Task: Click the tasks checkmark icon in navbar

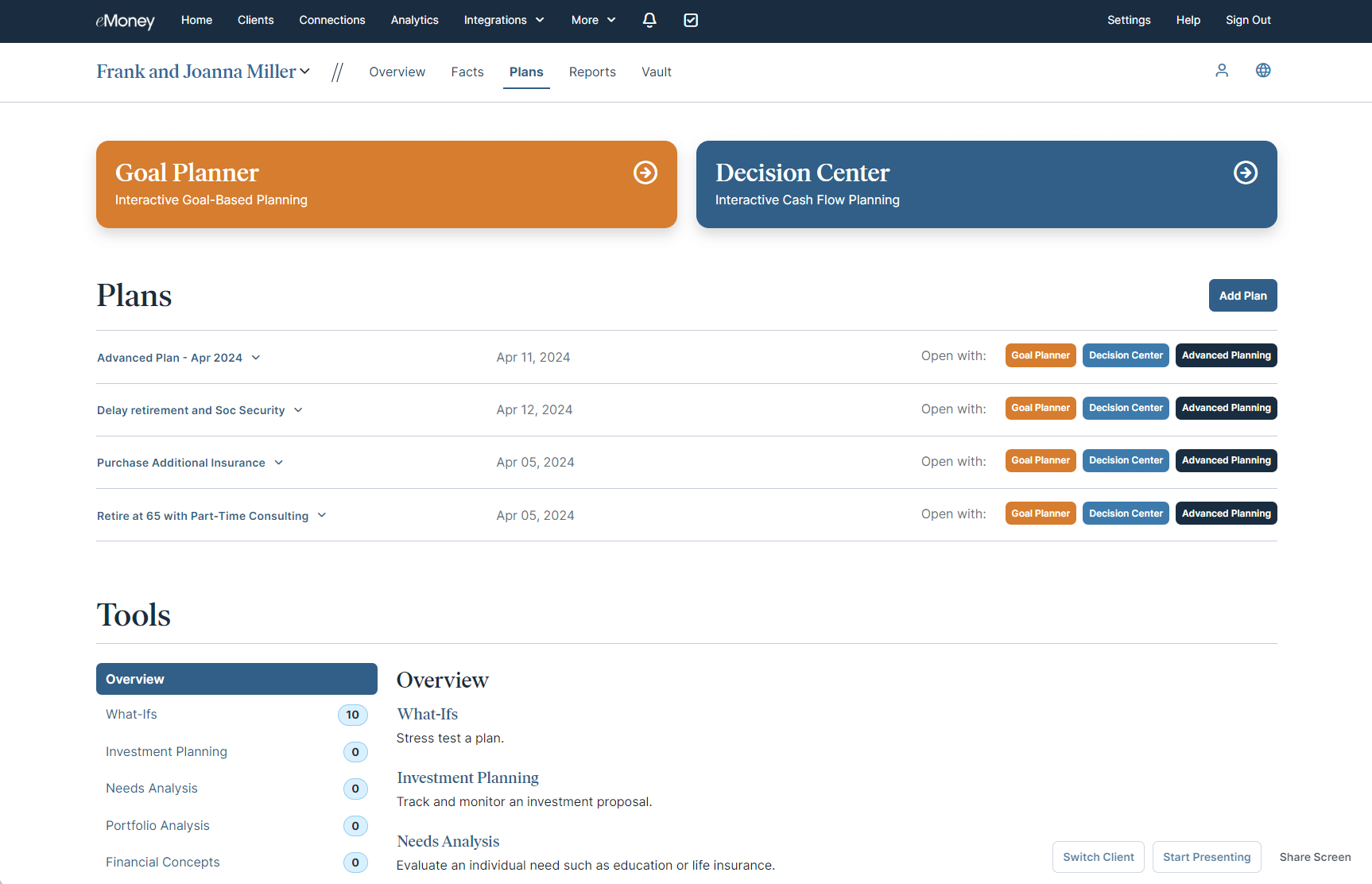Action: tap(691, 20)
